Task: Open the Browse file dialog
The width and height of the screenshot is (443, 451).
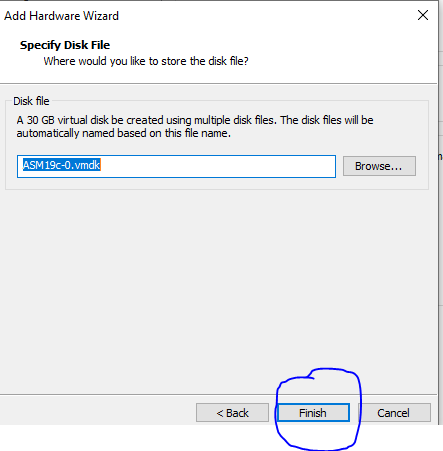Action: point(379,166)
